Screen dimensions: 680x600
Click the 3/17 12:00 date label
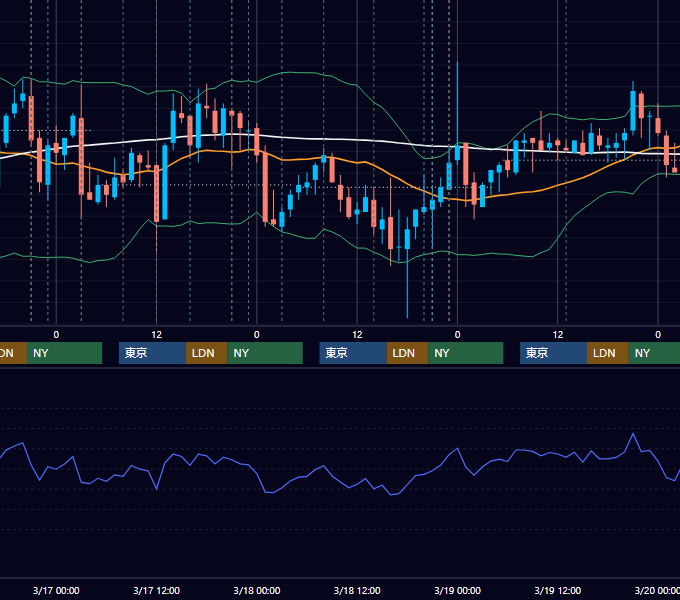coord(157,590)
